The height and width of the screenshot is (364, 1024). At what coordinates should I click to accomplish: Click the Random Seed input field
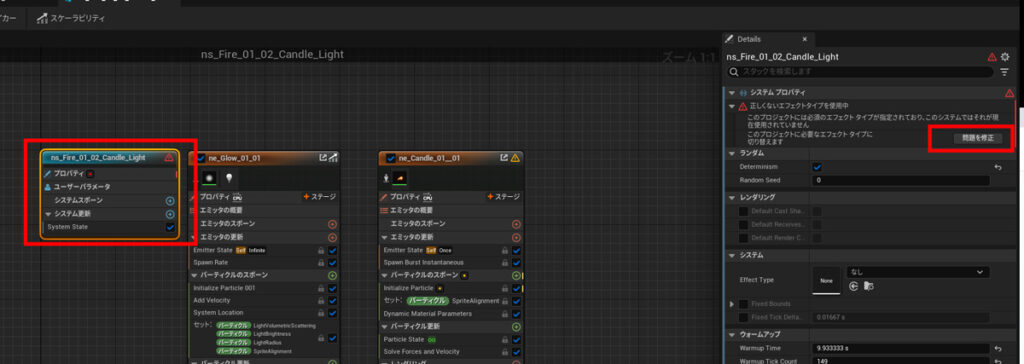pos(901,180)
